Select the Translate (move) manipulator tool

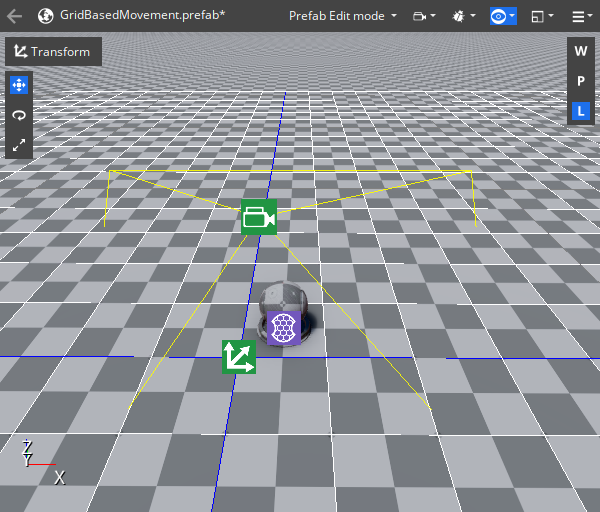coord(19,84)
